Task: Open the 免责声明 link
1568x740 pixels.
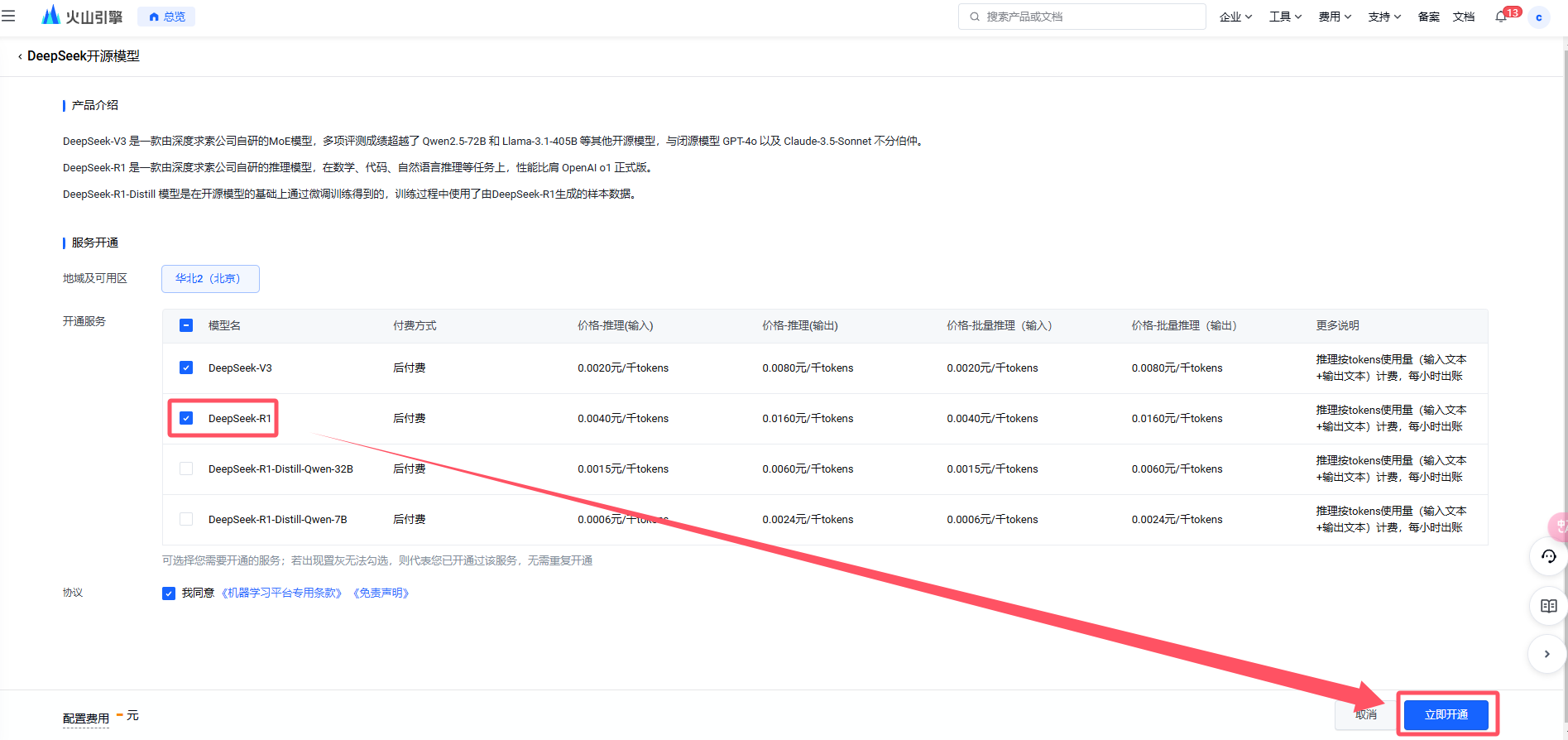Action: click(381, 593)
